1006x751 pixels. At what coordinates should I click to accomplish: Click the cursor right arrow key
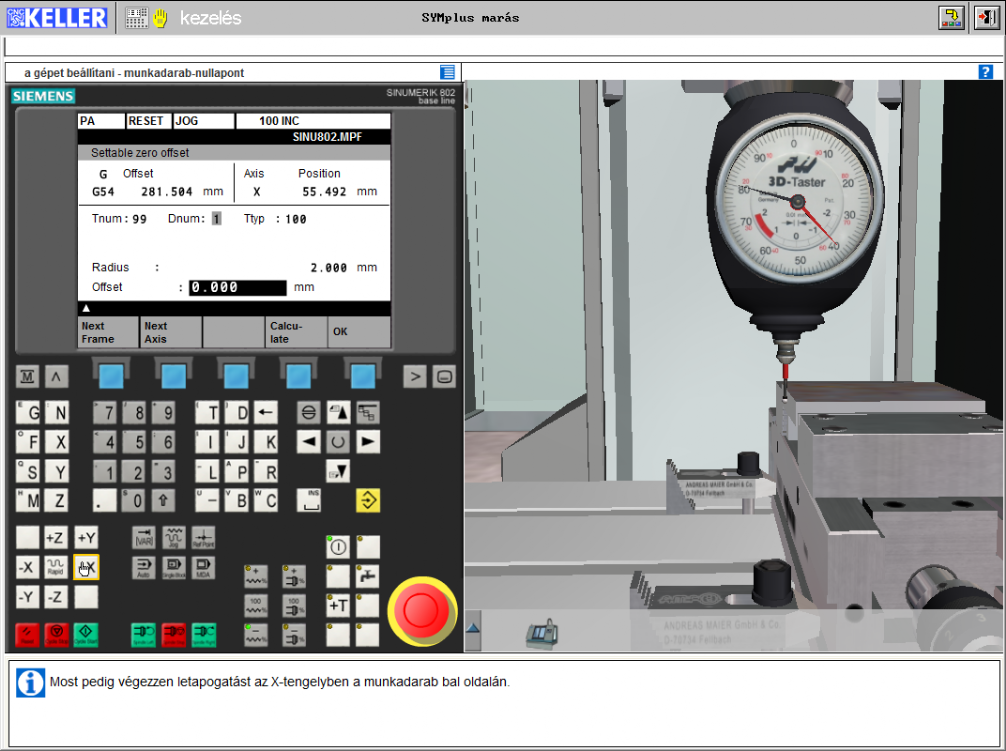coord(368,442)
